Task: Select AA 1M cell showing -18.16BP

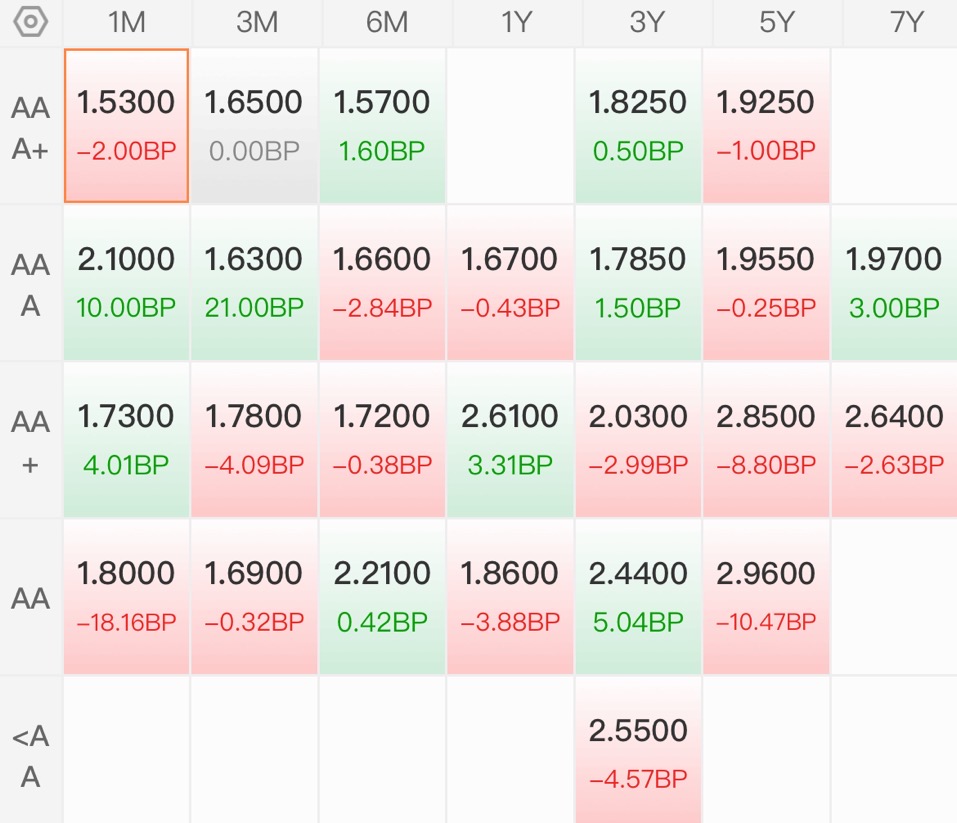Action: (126, 597)
